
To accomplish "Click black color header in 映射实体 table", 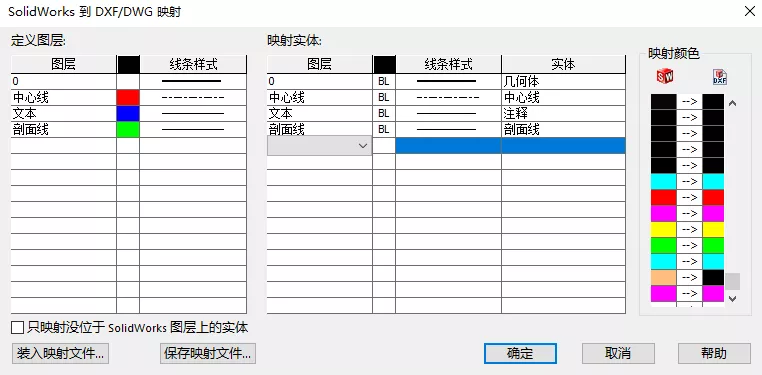I will tap(384, 64).
